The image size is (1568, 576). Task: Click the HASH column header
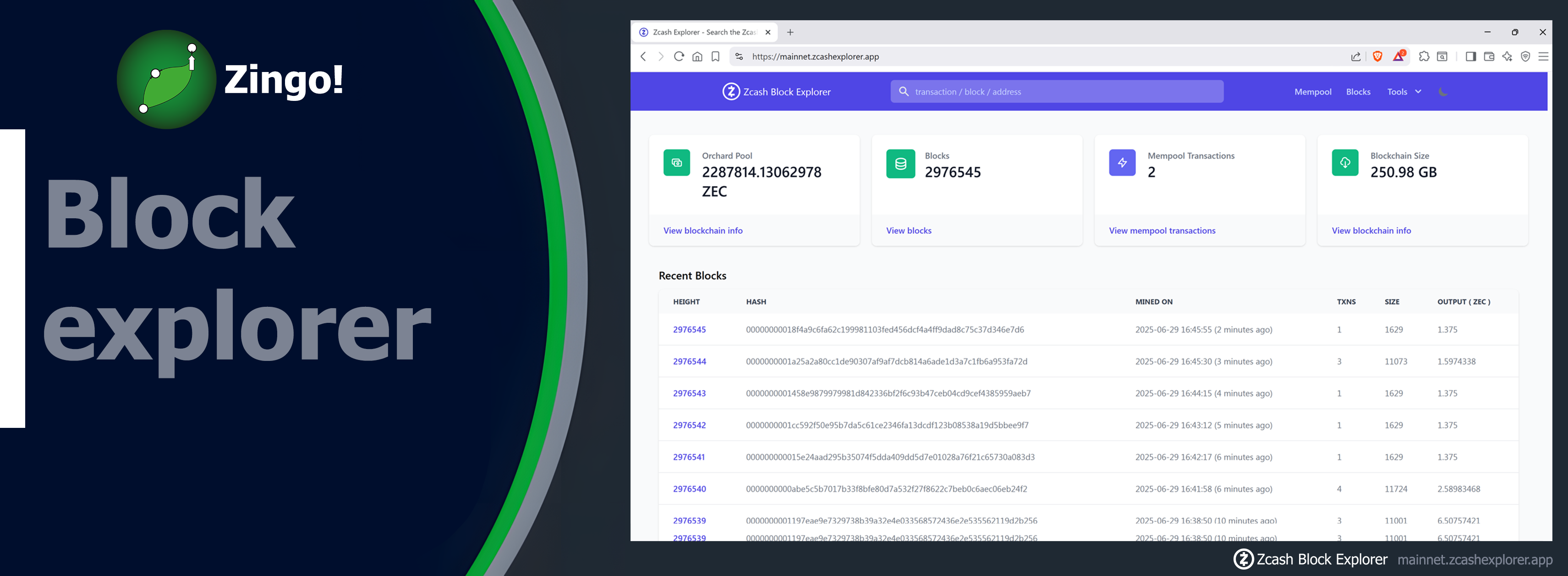point(756,302)
